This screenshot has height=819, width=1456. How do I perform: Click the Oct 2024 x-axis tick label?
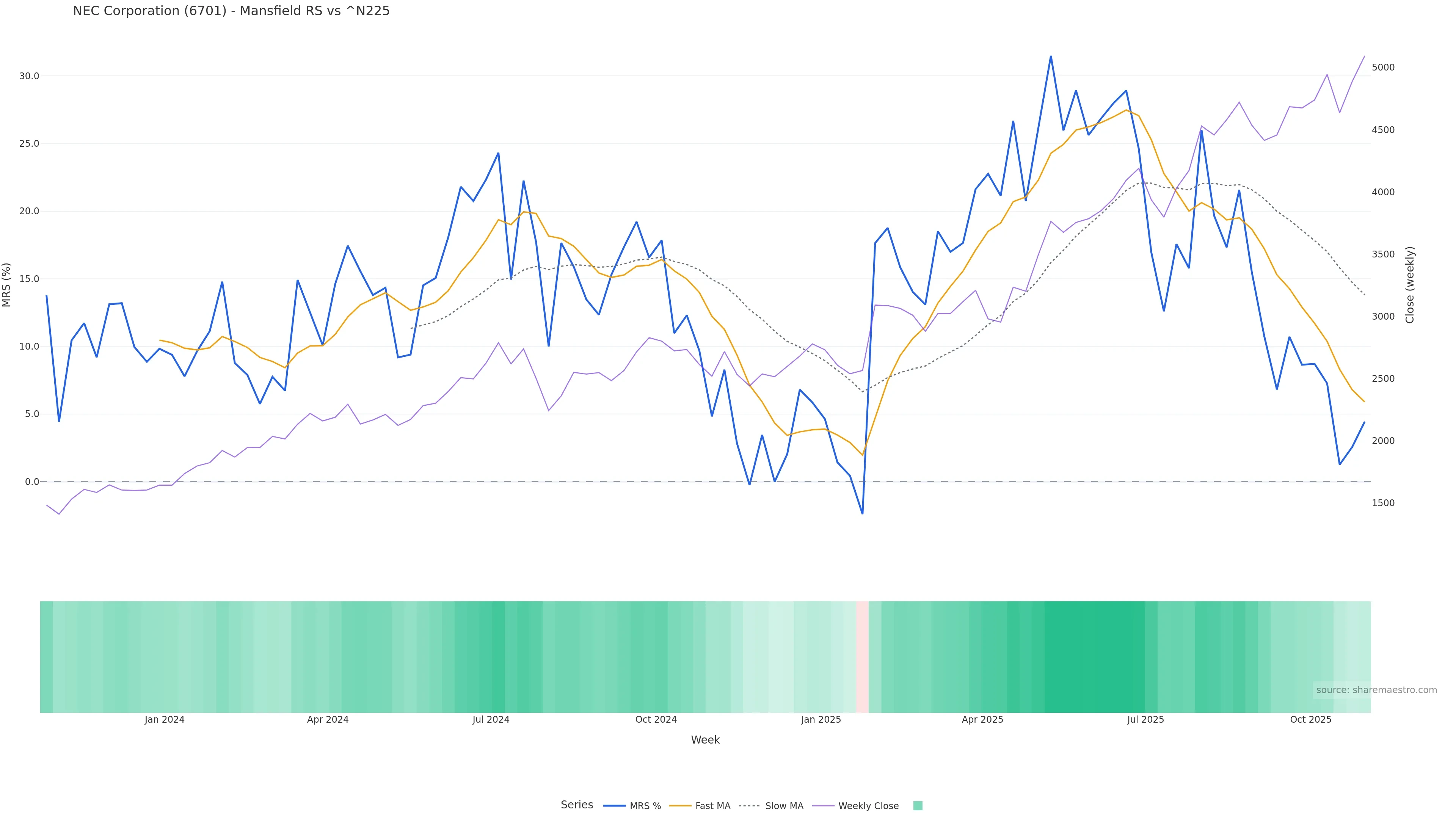656,720
